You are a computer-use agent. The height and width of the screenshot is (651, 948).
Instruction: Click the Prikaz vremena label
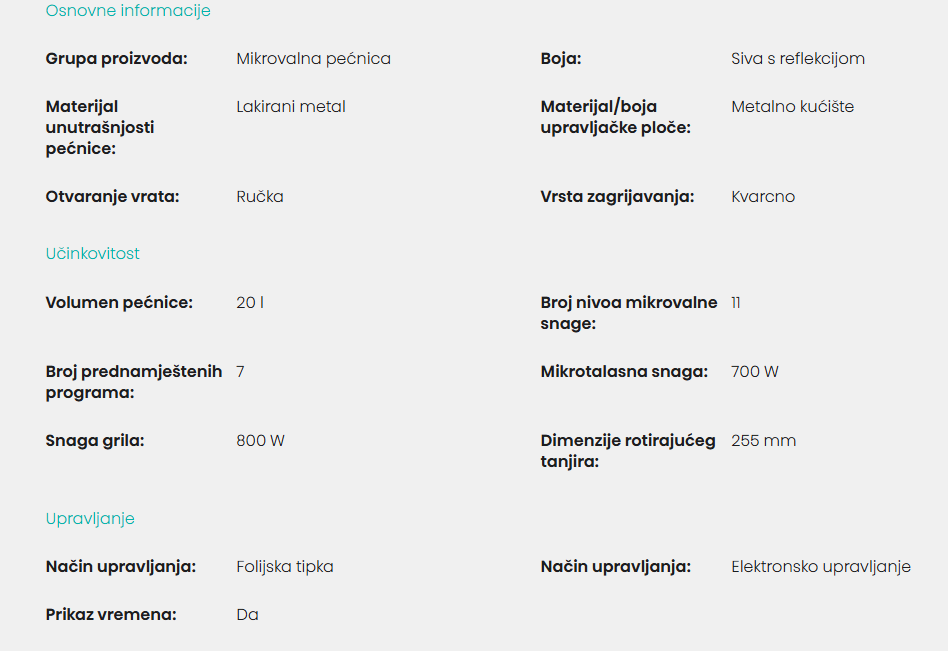coord(111,614)
